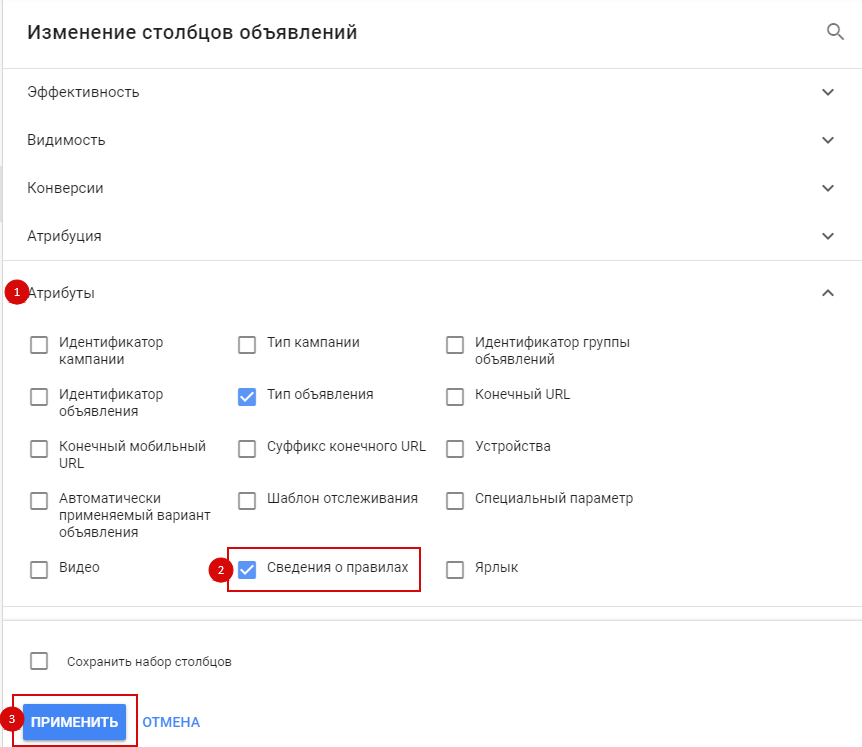Expand the Конверсии section
Viewport: 862px width, 747px height.
[827, 188]
